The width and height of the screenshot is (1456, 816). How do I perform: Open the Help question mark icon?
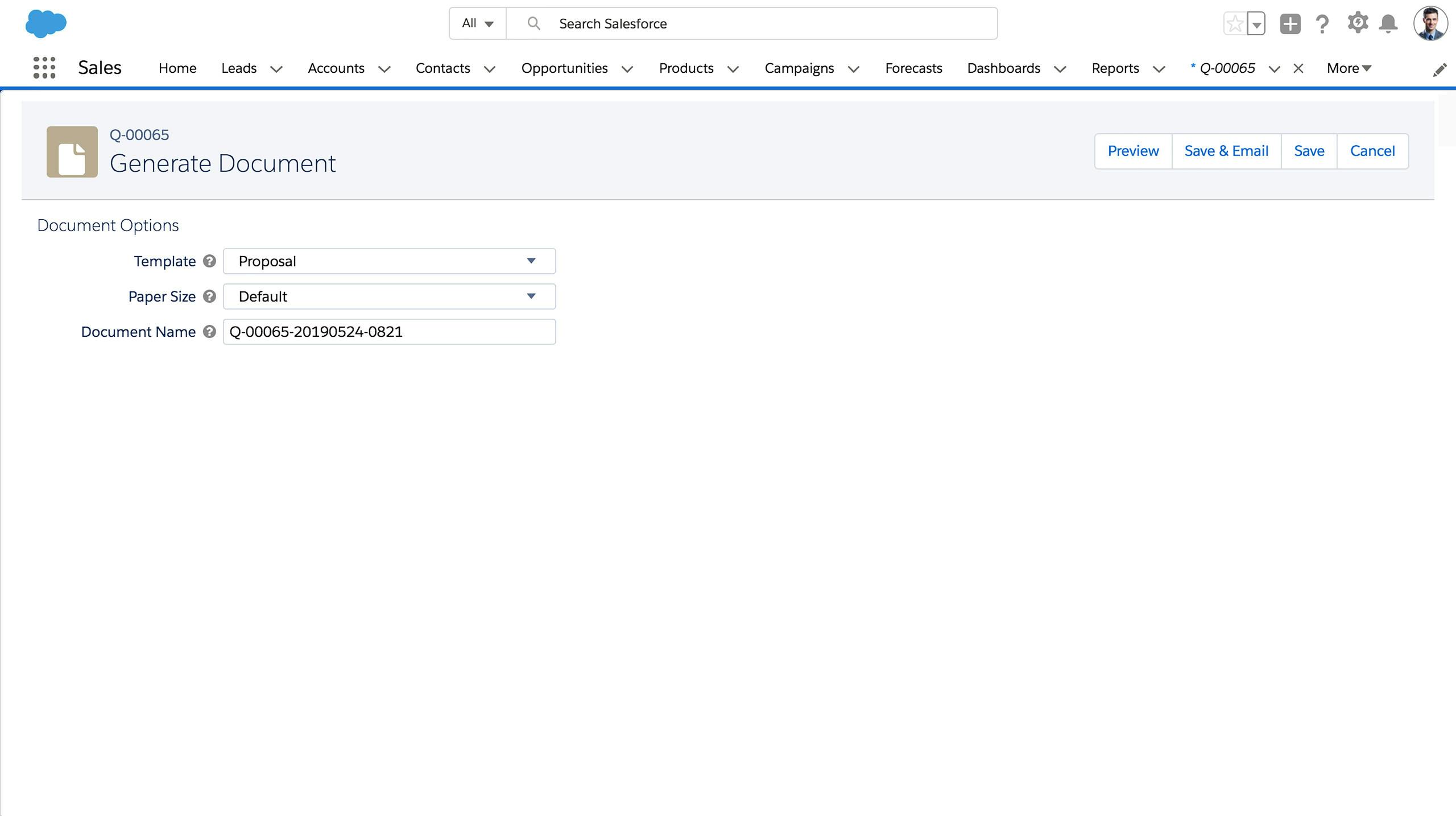(x=1322, y=24)
